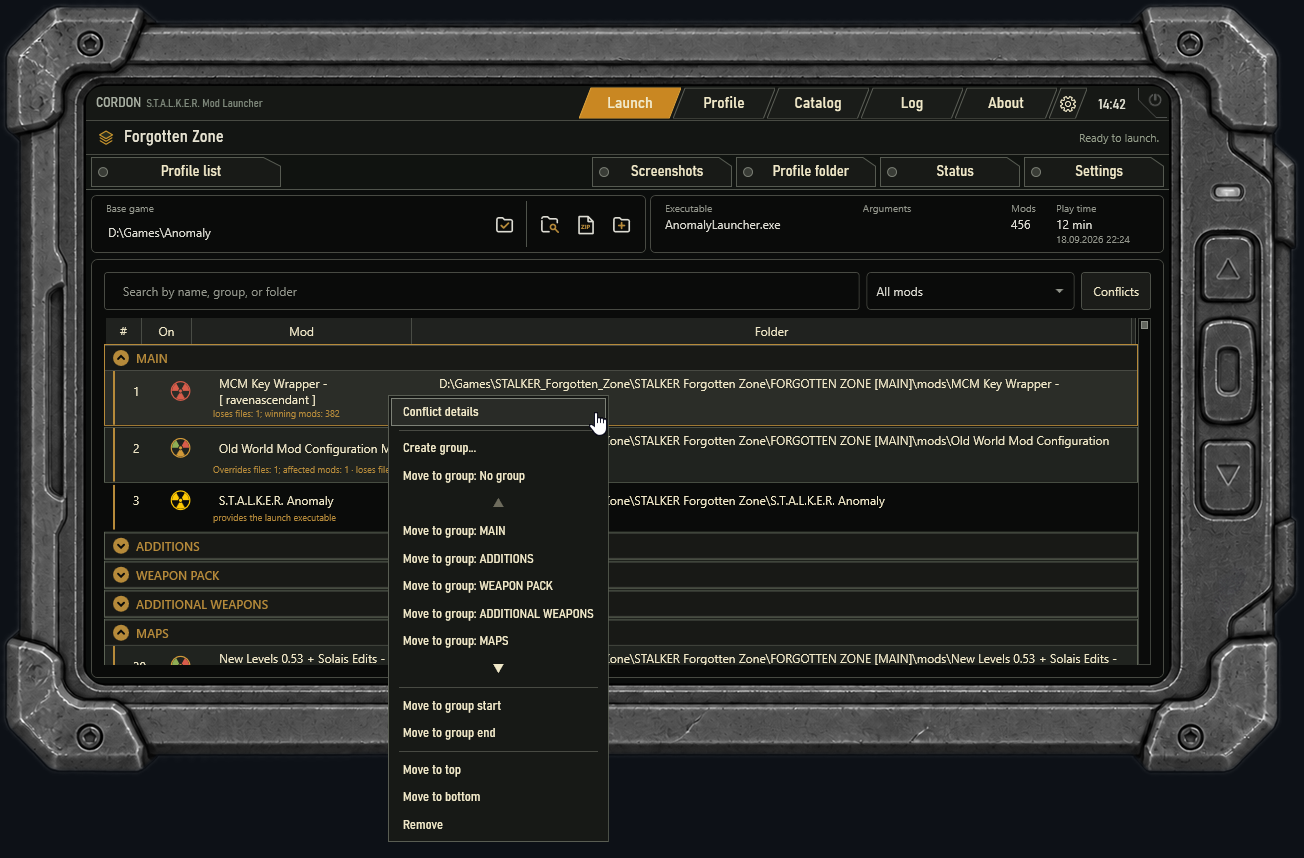1304x858 pixels.
Task: Collapse the MAIN group
Action: click(x=121, y=358)
